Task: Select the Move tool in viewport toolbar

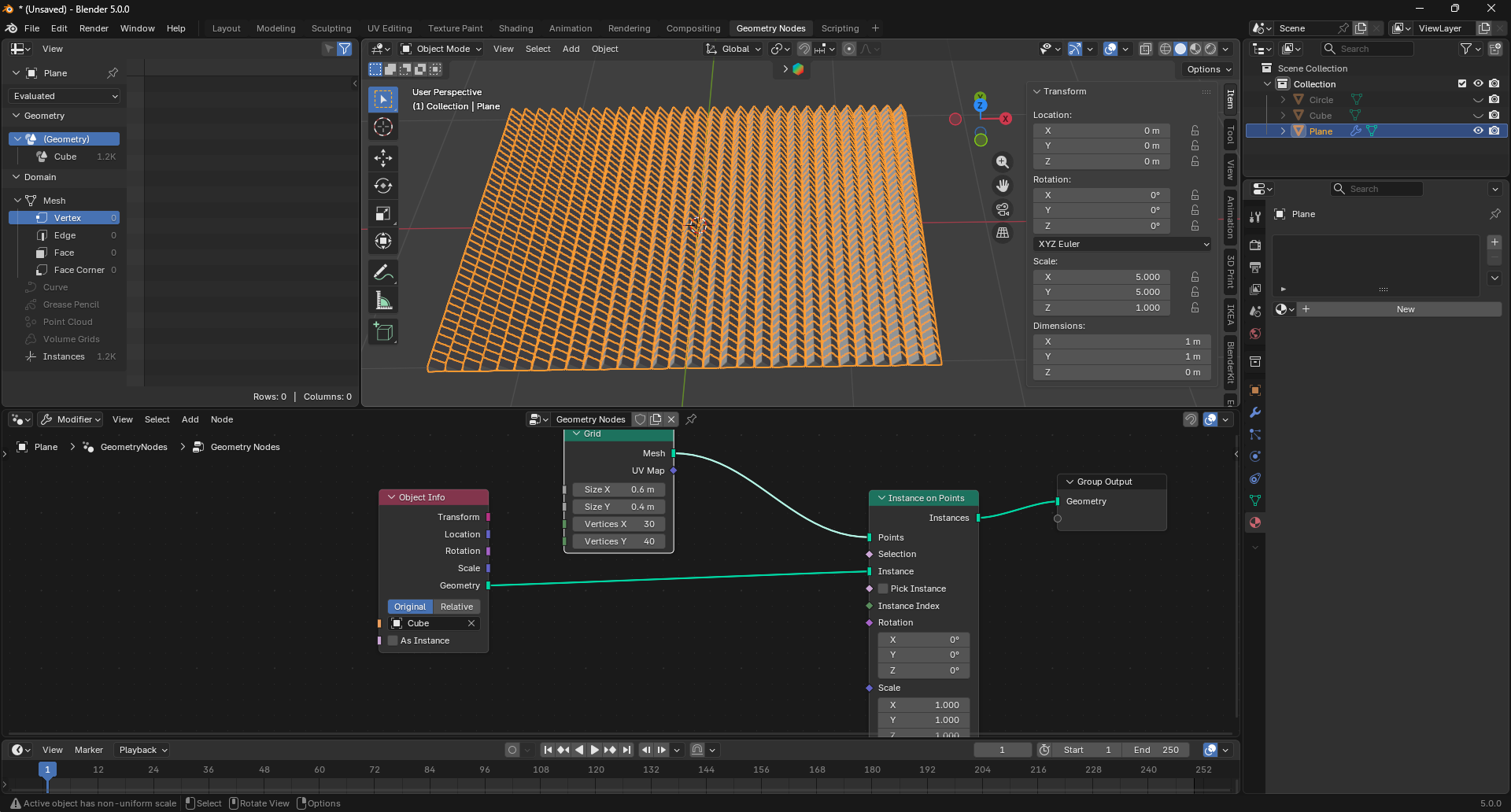Action: point(383,158)
